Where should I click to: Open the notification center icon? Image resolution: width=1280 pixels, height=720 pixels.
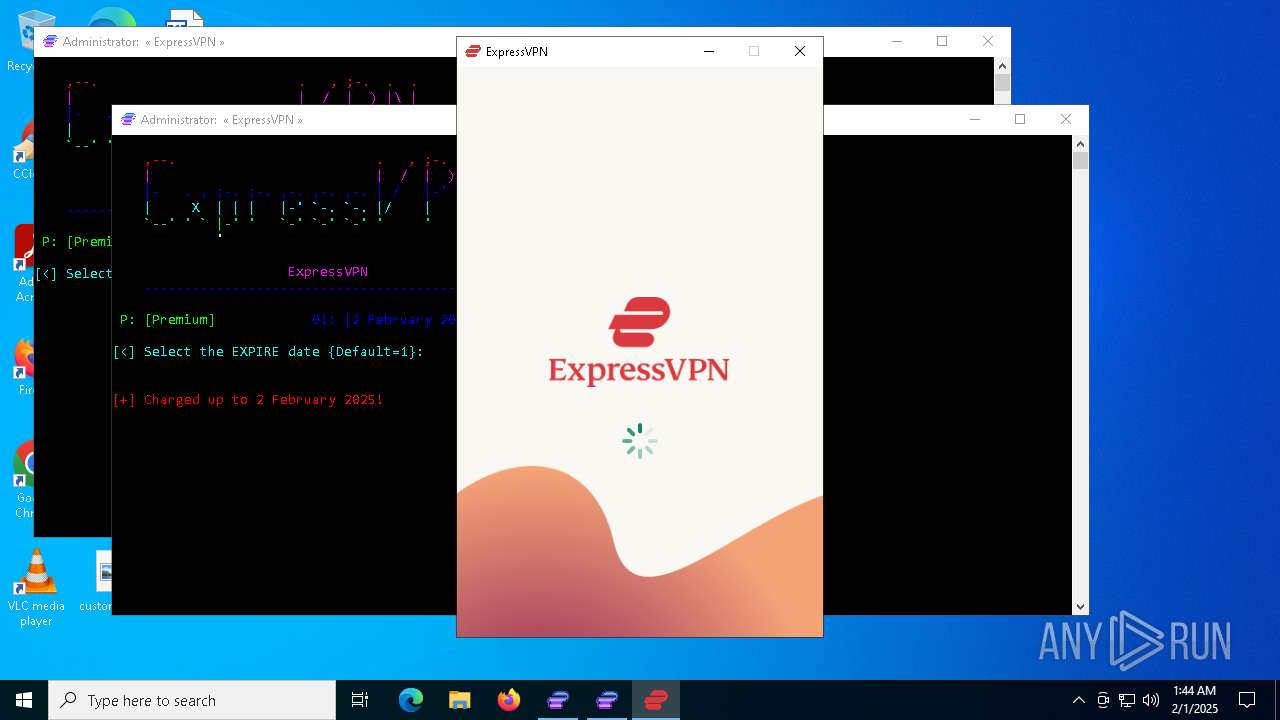1247,700
